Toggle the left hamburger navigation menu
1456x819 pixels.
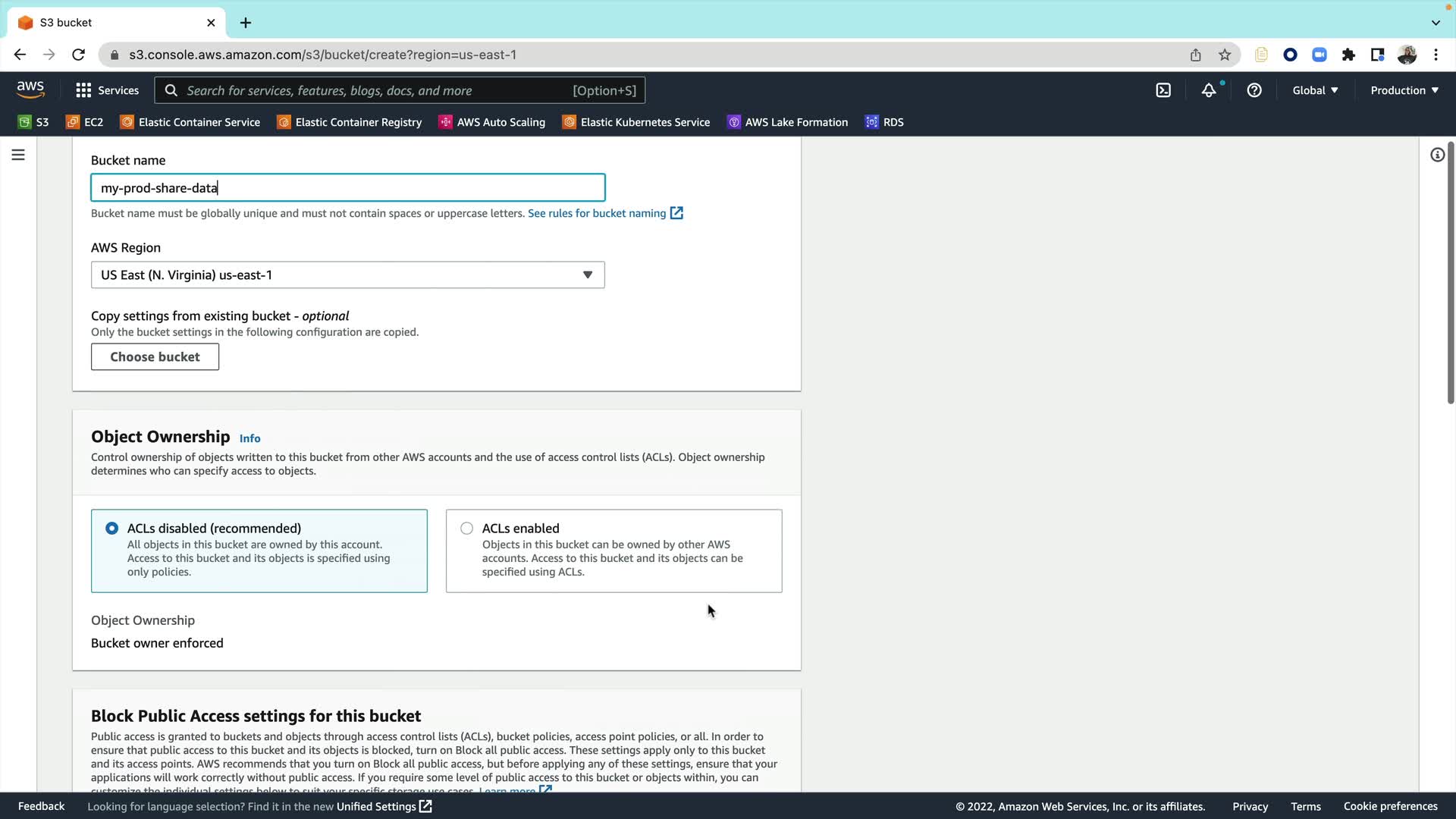pos(18,155)
